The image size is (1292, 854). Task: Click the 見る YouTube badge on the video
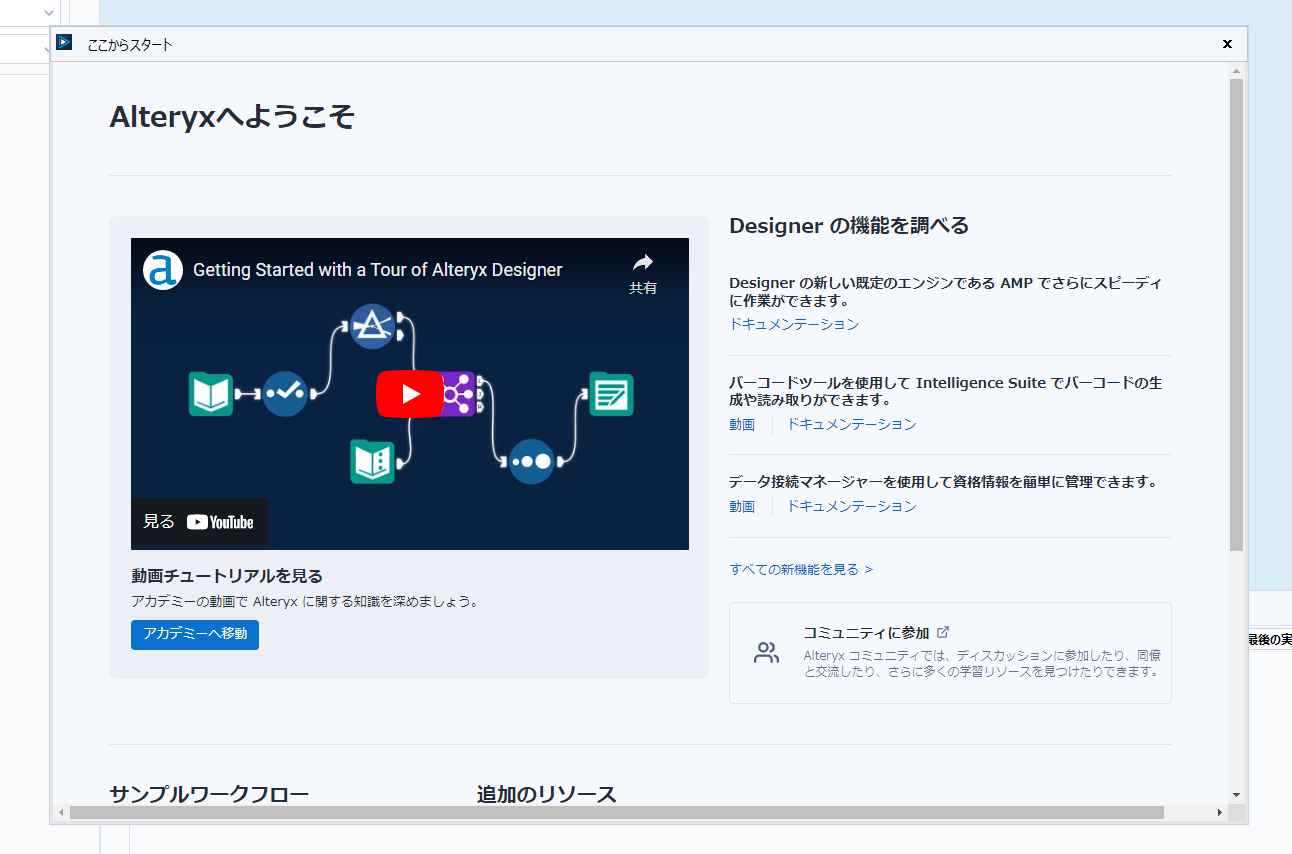click(198, 523)
